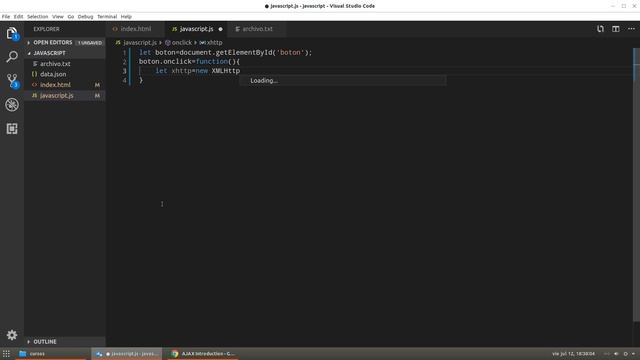The height and width of the screenshot is (360, 640).
Task: Place cursor after XMLHttp on line 3
Action: (240, 71)
